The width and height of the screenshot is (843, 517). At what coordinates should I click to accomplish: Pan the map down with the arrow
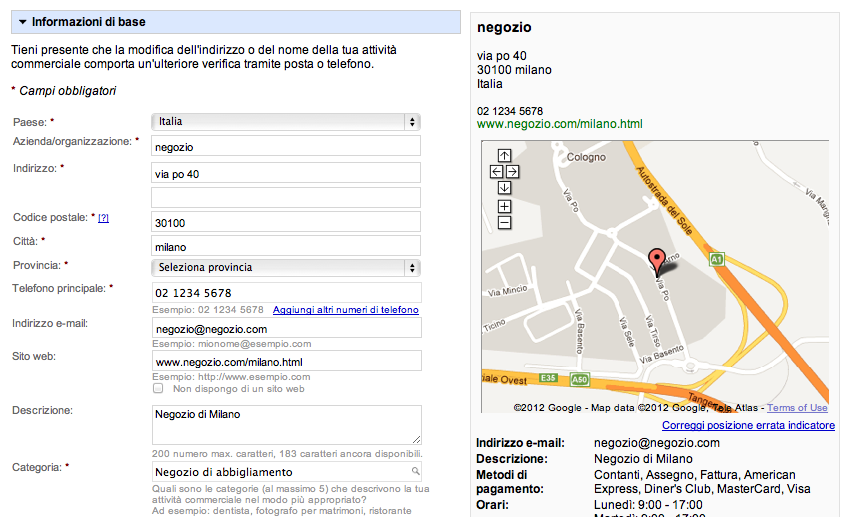click(504, 188)
